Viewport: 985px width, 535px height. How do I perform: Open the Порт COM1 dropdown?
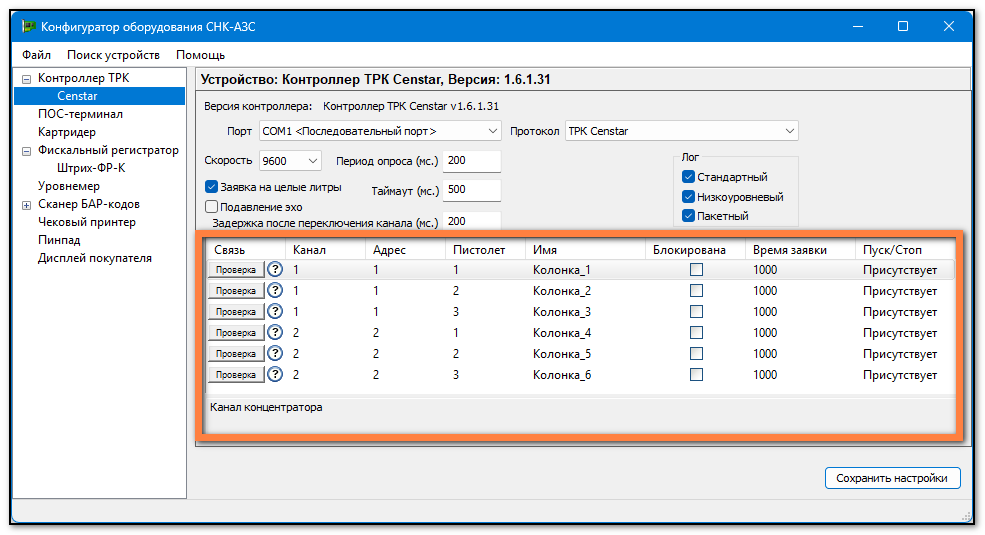pyautogui.click(x=379, y=131)
